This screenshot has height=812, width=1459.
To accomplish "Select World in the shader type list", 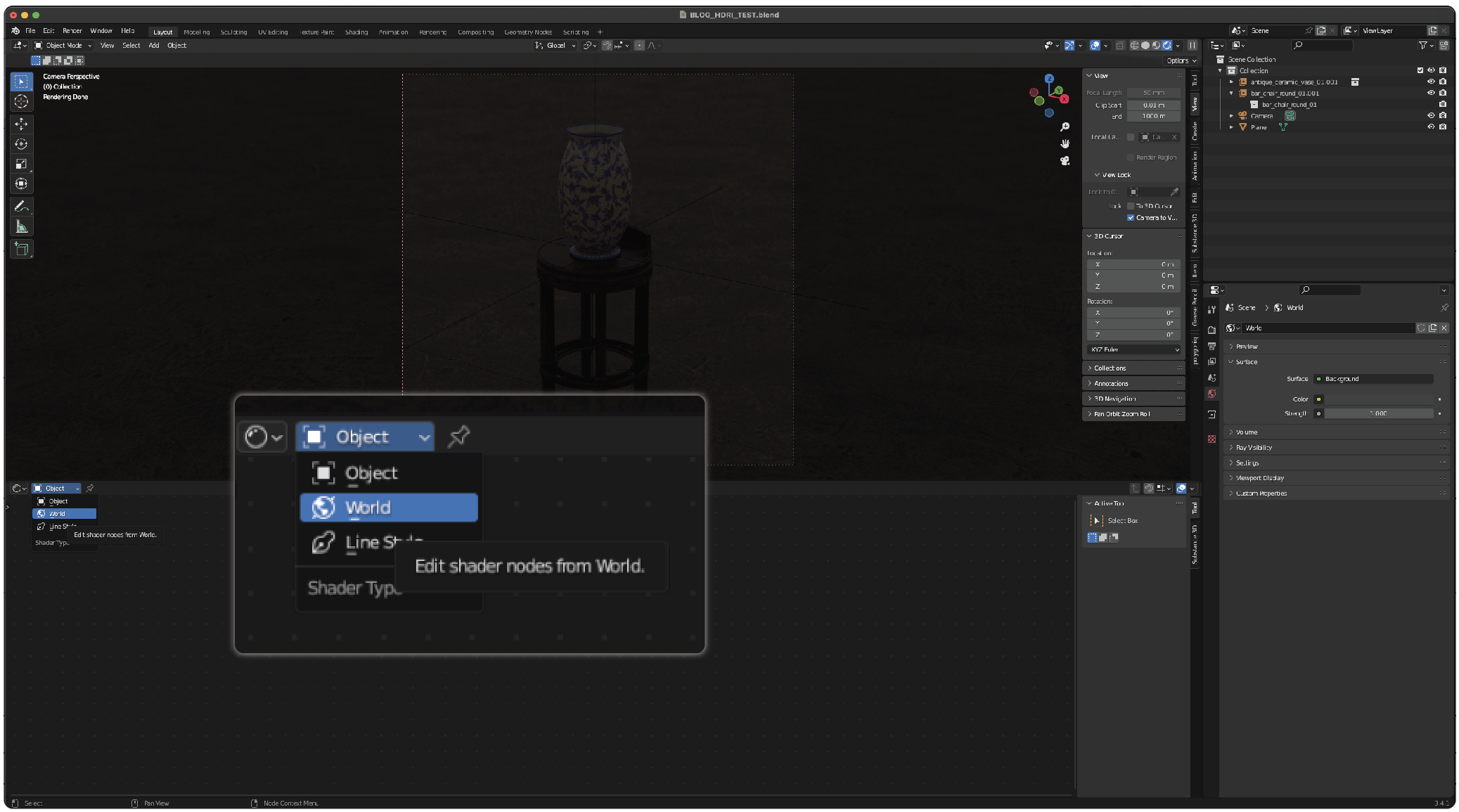I will point(65,514).
